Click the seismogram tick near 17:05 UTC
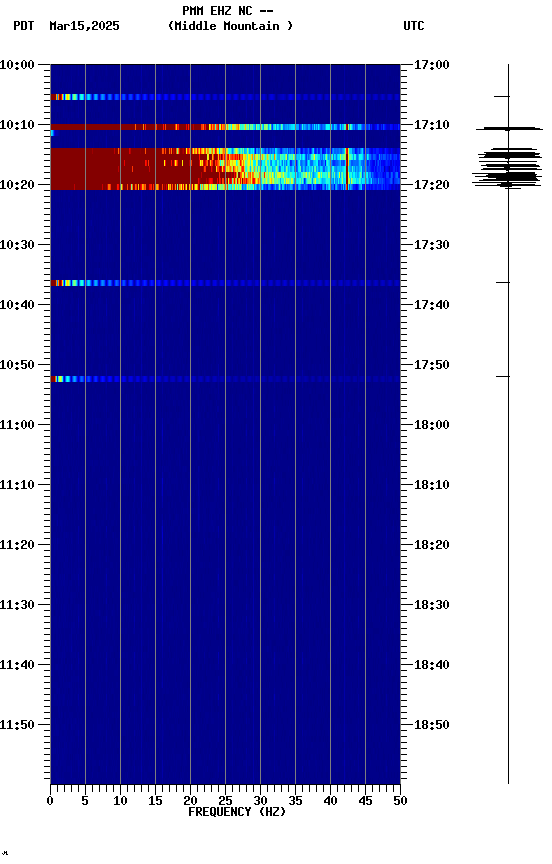Screen dimensions: 552x864 [x=502, y=96]
